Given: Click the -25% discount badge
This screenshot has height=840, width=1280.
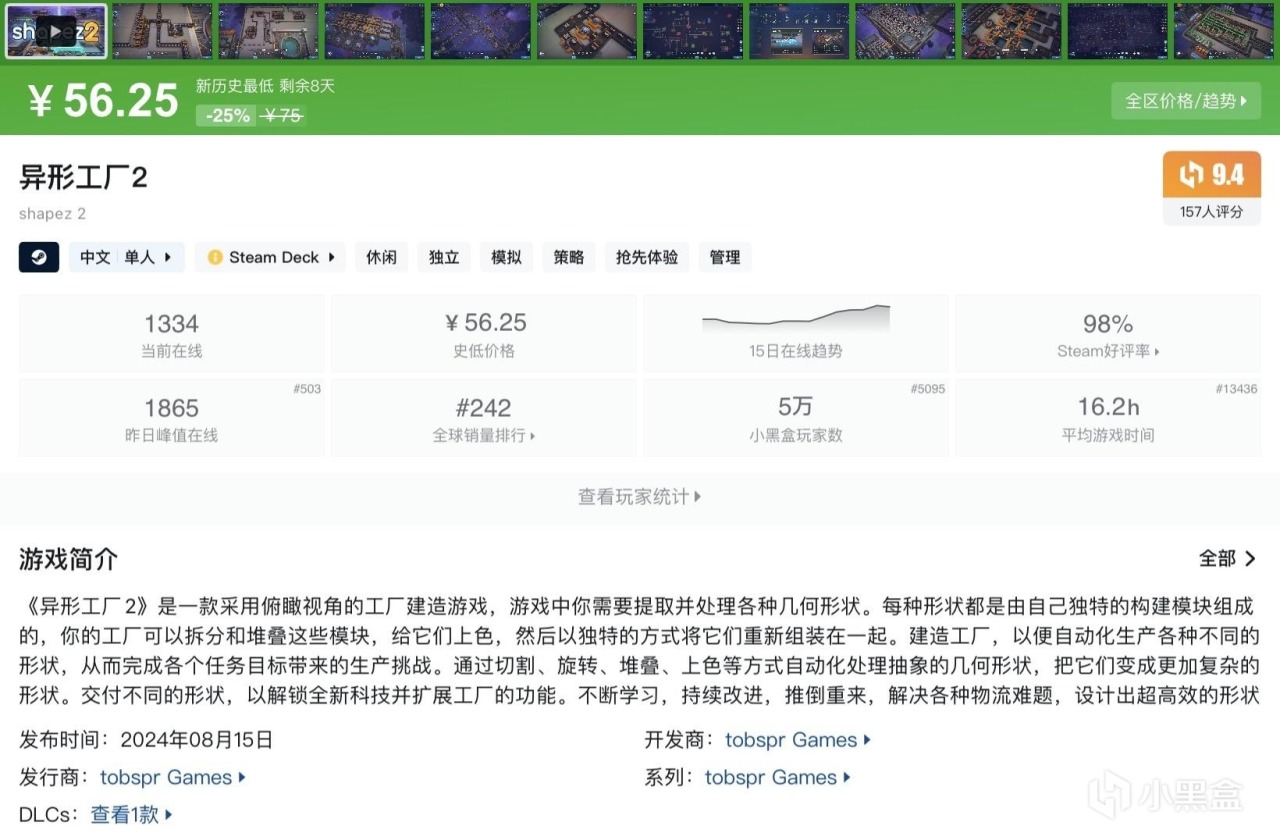Looking at the screenshot, I should click(x=227, y=115).
